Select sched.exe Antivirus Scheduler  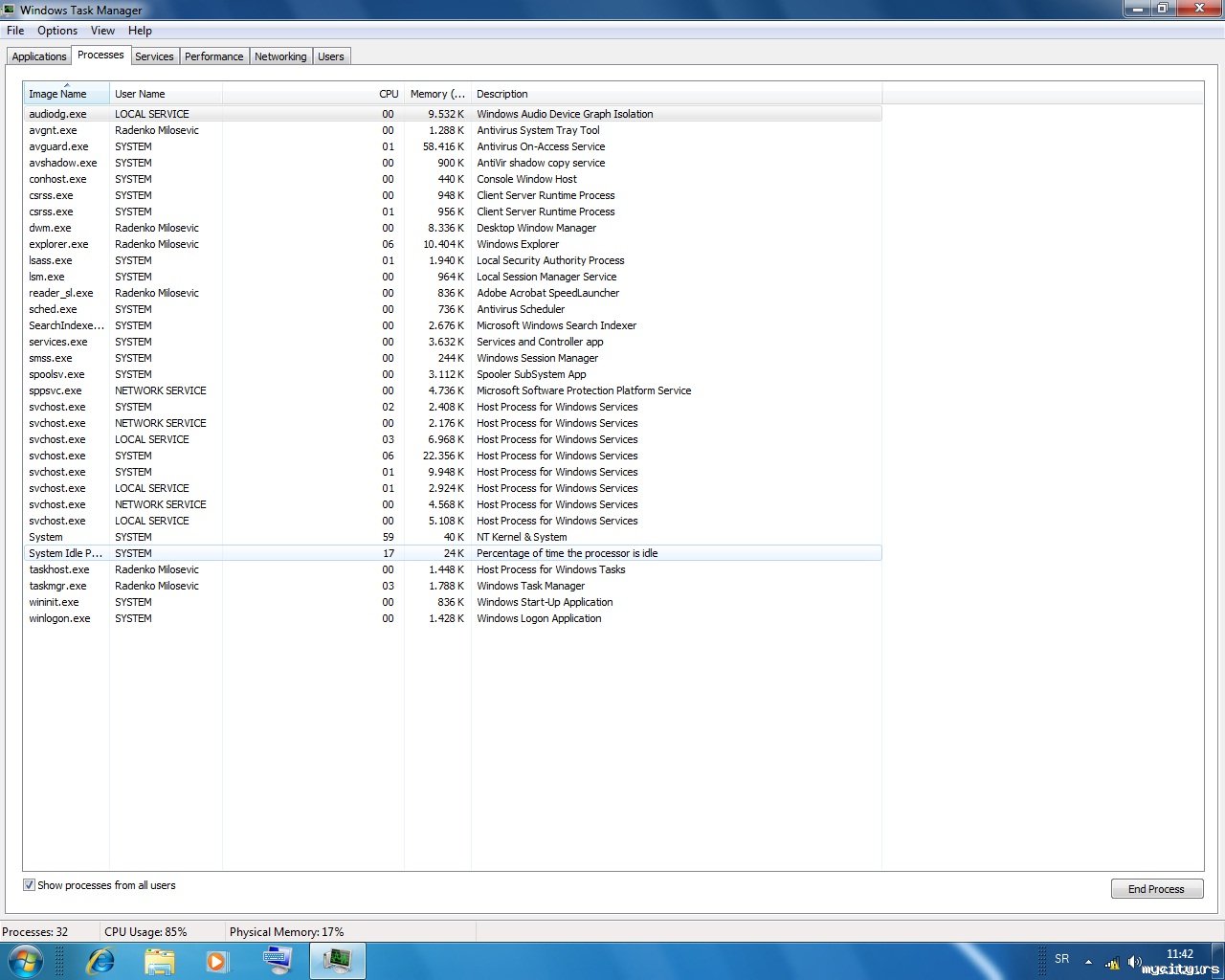453,309
